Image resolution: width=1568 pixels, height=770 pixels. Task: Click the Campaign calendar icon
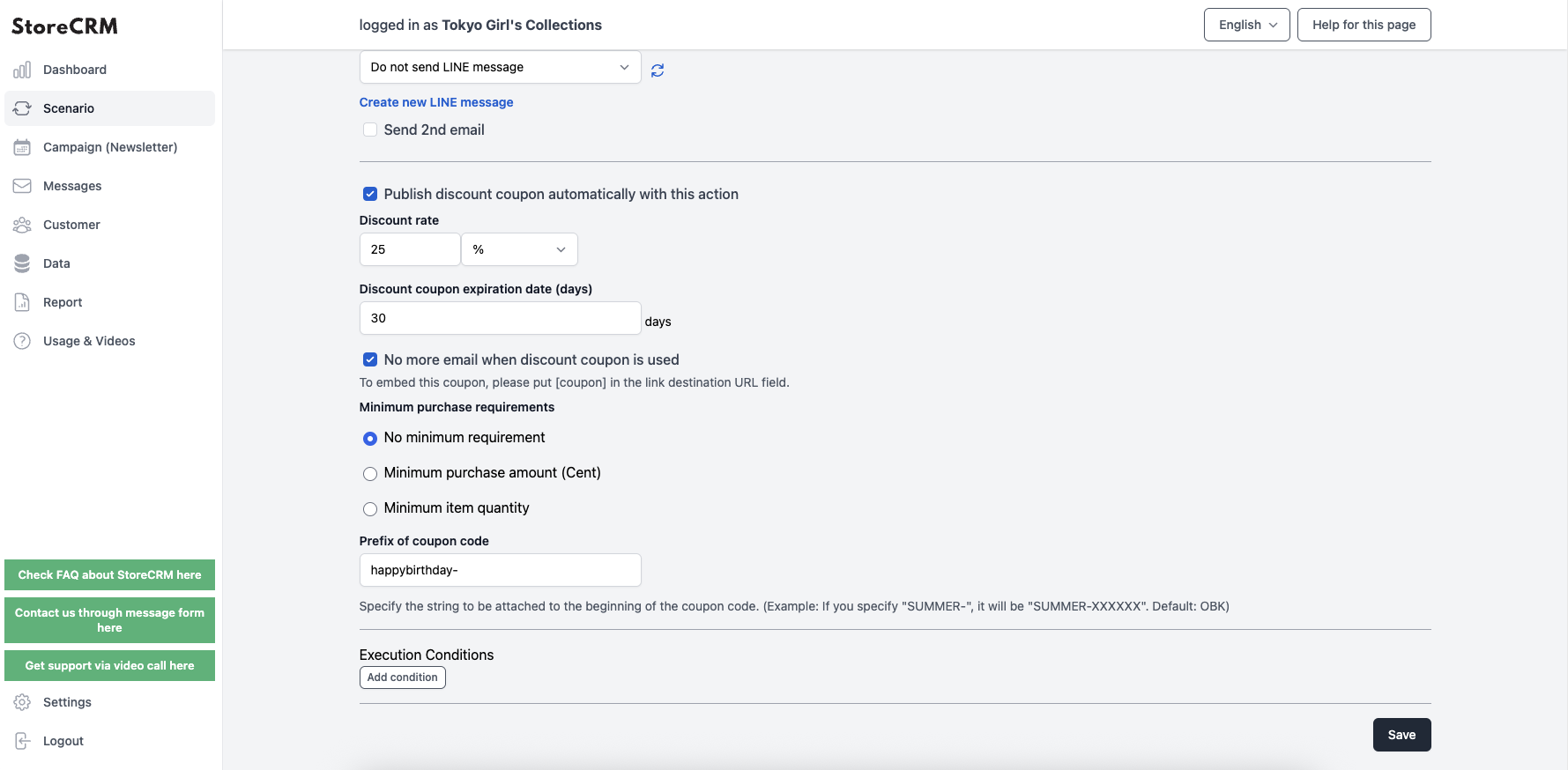point(22,147)
